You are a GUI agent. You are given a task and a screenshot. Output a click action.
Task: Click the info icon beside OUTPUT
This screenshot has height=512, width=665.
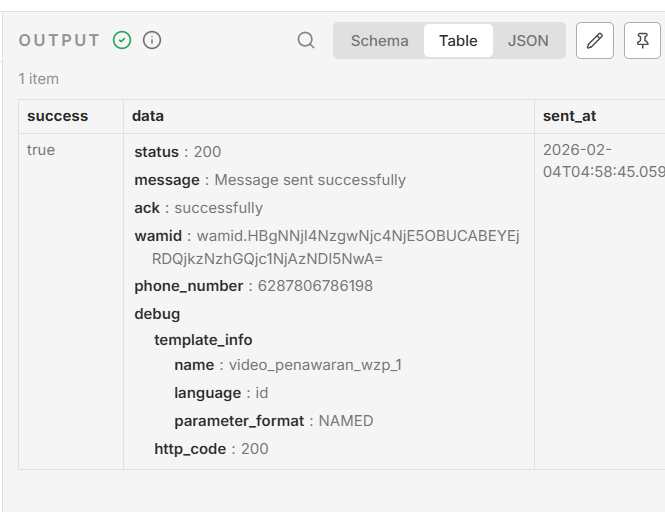tap(152, 41)
